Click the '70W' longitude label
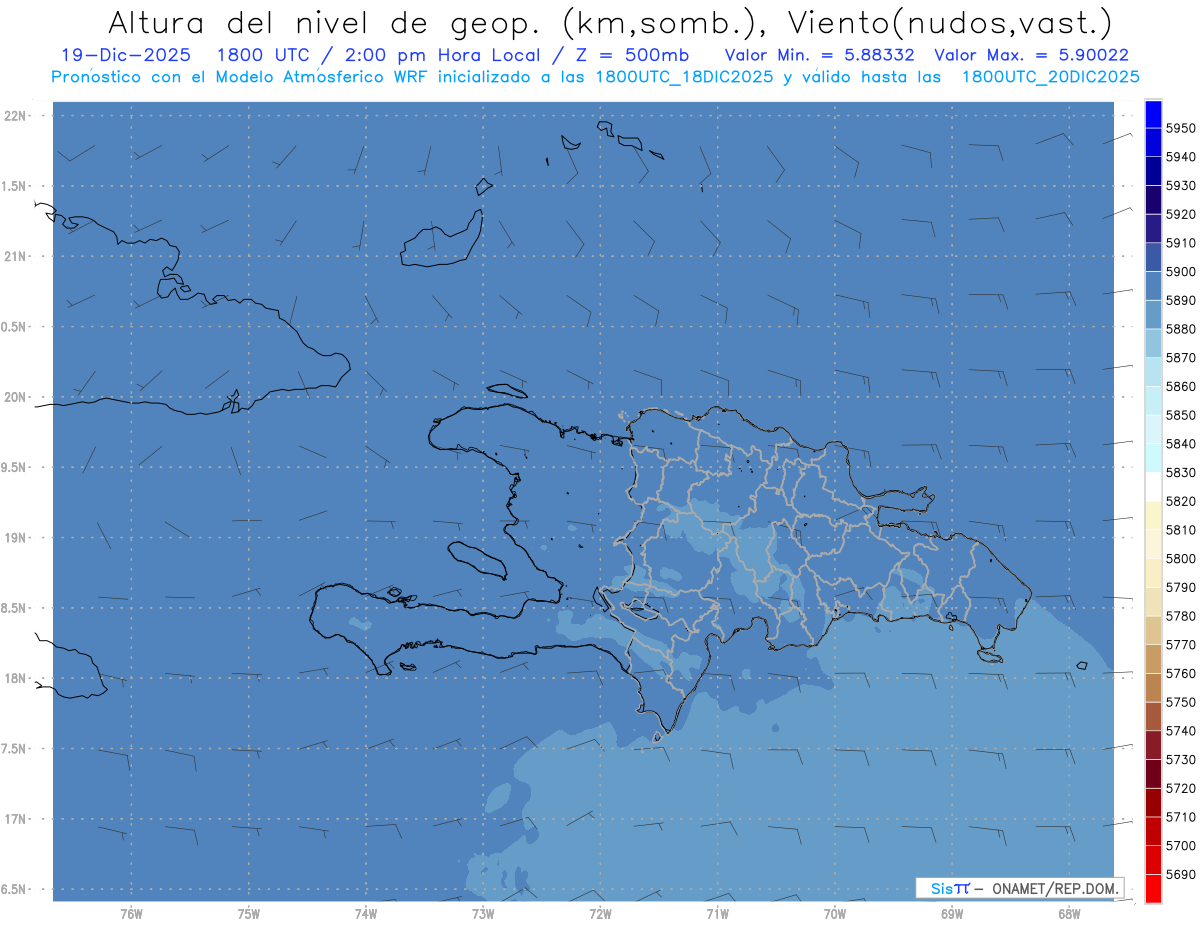 click(835, 914)
